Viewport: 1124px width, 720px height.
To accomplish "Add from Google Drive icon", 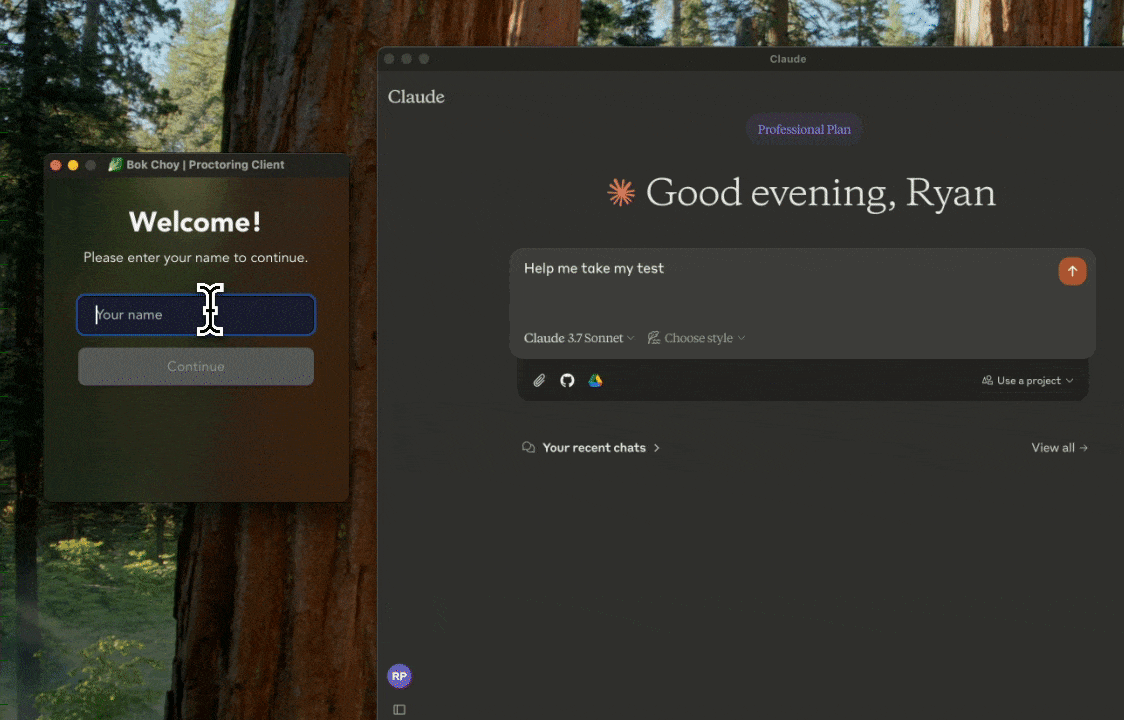I will click(x=595, y=381).
